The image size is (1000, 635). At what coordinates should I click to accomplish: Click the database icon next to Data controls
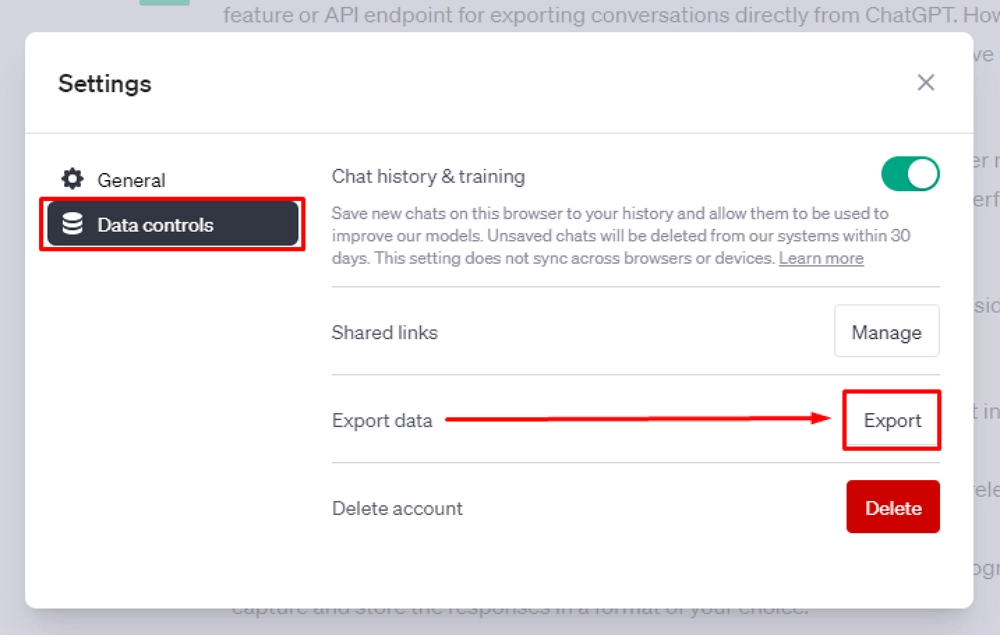pos(73,224)
